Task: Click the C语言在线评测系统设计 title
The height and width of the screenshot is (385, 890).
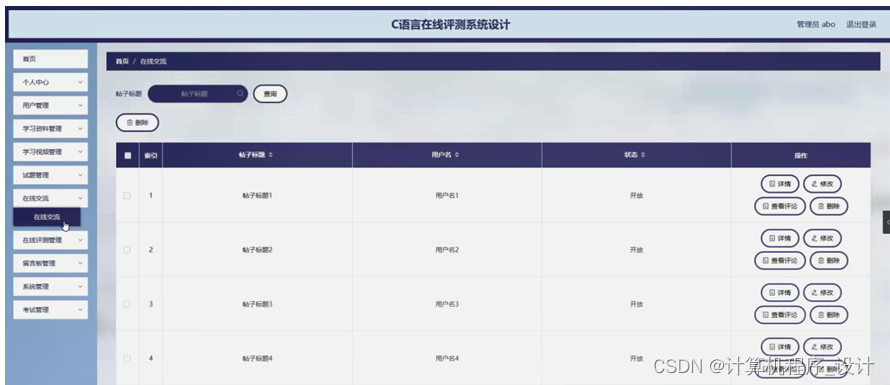Action: pyautogui.click(x=451, y=25)
